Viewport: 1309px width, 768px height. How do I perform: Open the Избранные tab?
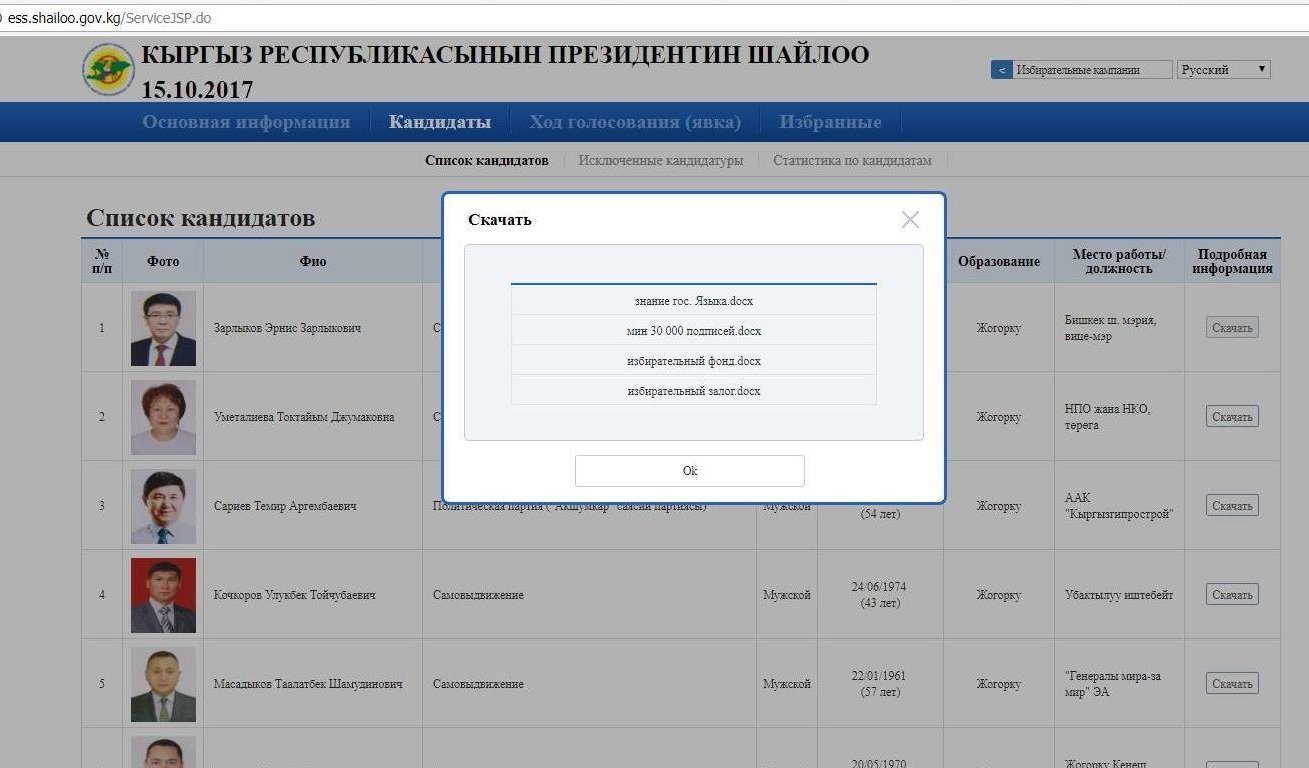click(x=831, y=122)
